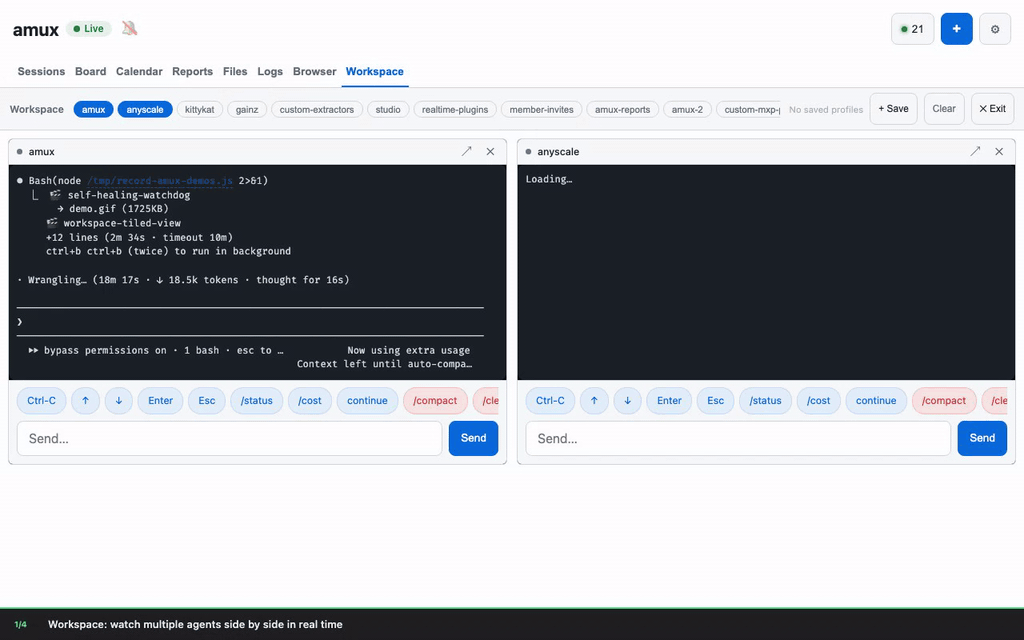
Task: Add realtime-plugins session to workspace
Action: tap(455, 109)
